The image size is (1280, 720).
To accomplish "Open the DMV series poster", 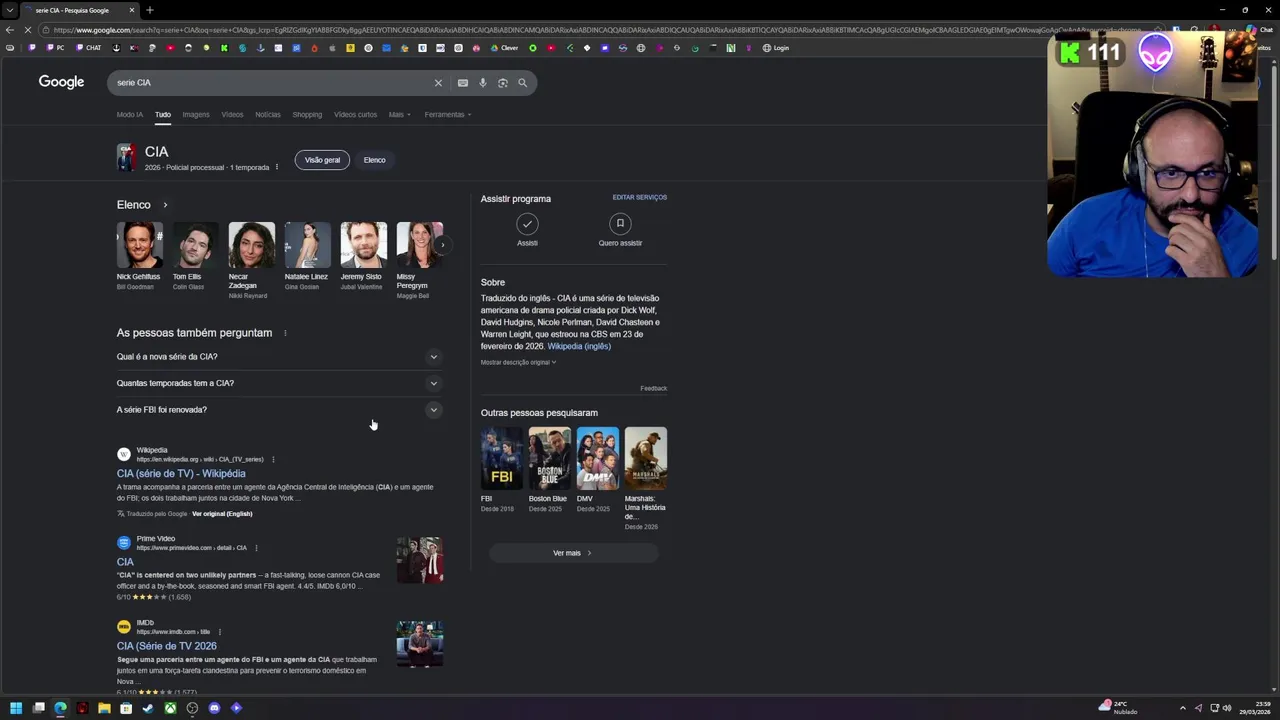I will click(x=598, y=458).
